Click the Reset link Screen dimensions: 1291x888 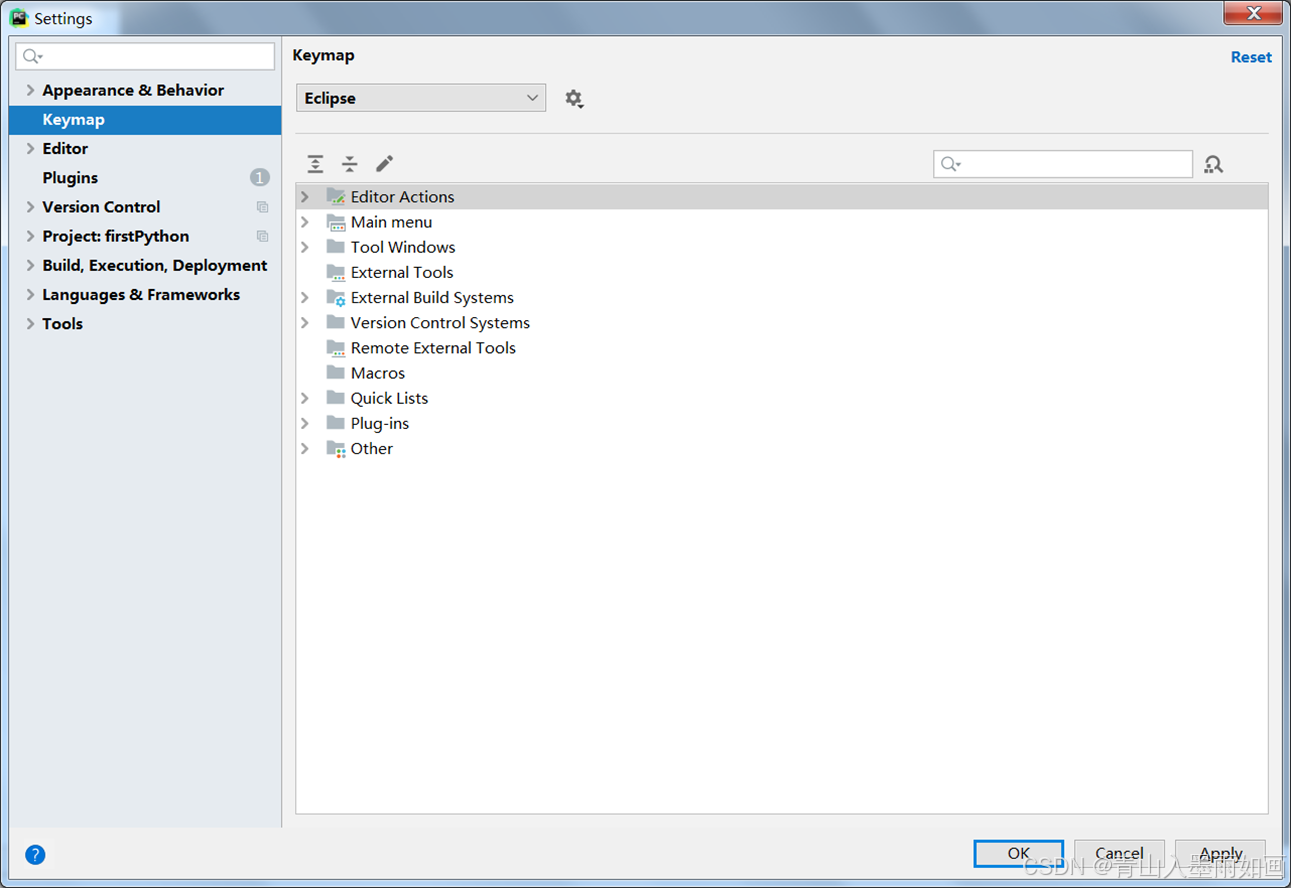tap(1251, 57)
